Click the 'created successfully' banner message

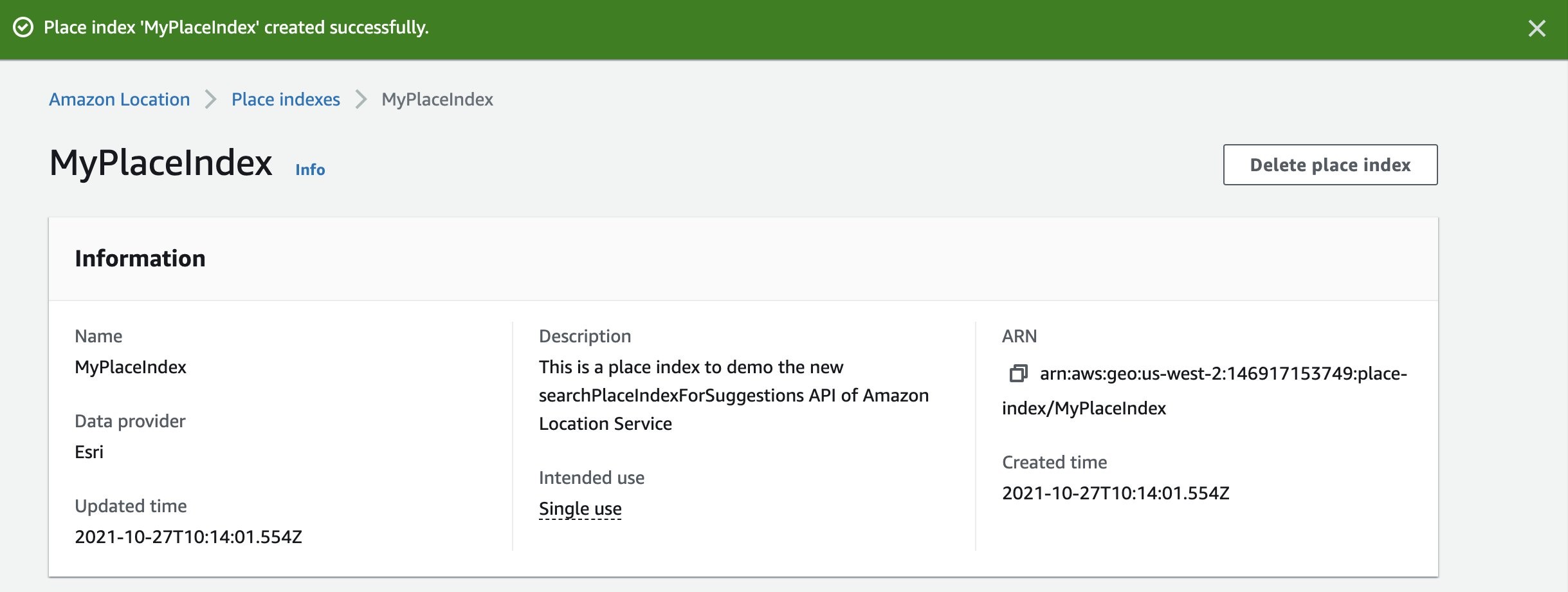(x=236, y=28)
